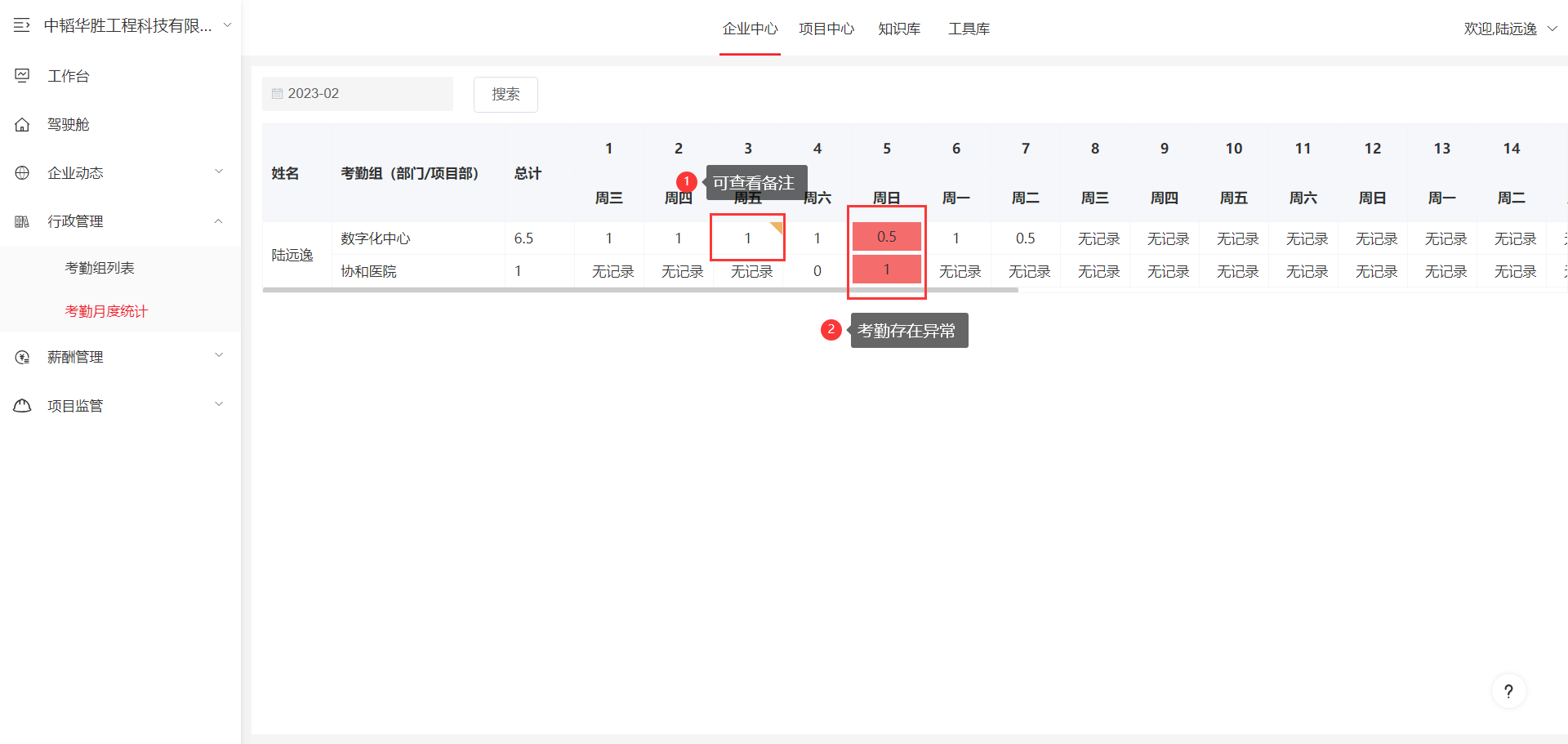This screenshot has height=744, width=1568.
Task: Click the 6.5 total cell
Action: click(539, 238)
